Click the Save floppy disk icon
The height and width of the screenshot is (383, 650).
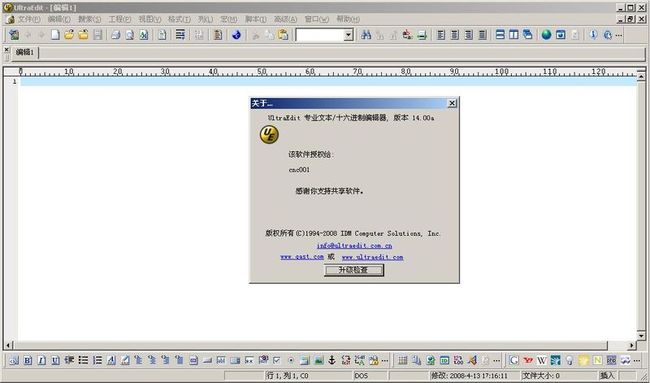tap(98, 35)
